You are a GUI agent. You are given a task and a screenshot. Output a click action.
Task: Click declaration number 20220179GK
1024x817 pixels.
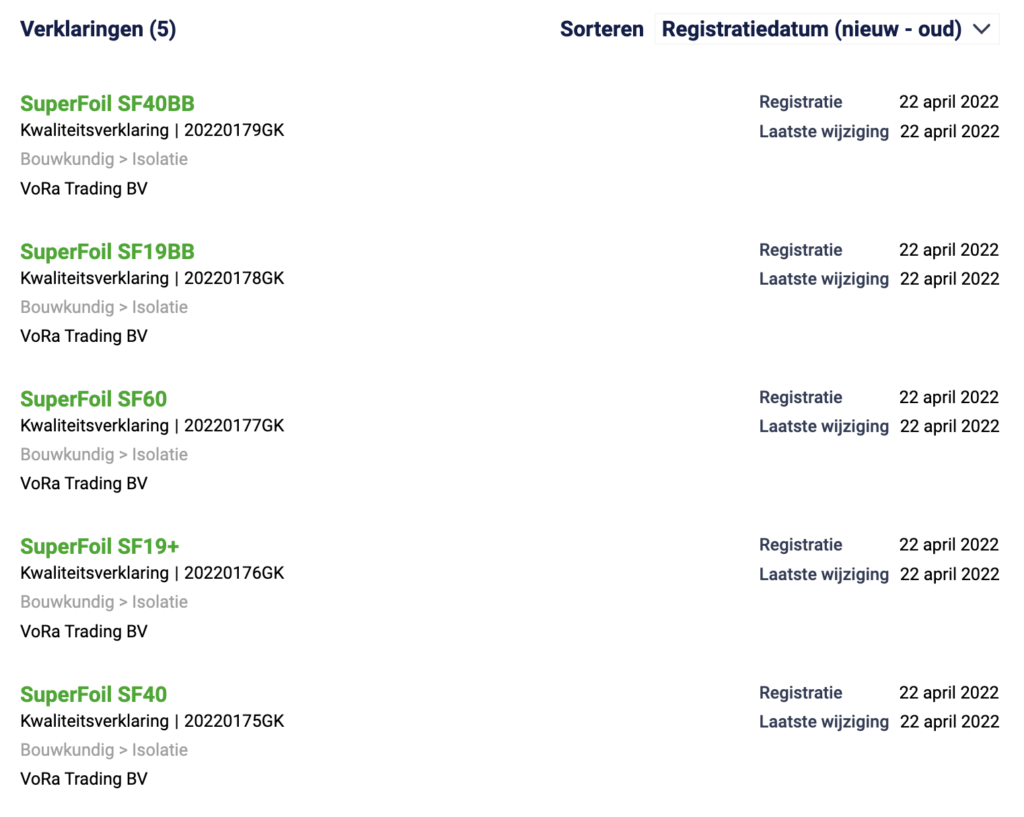pos(234,131)
